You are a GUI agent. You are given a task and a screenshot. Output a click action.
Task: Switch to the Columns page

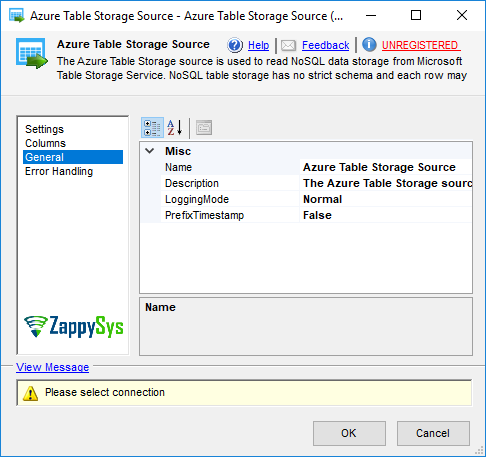point(45,143)
